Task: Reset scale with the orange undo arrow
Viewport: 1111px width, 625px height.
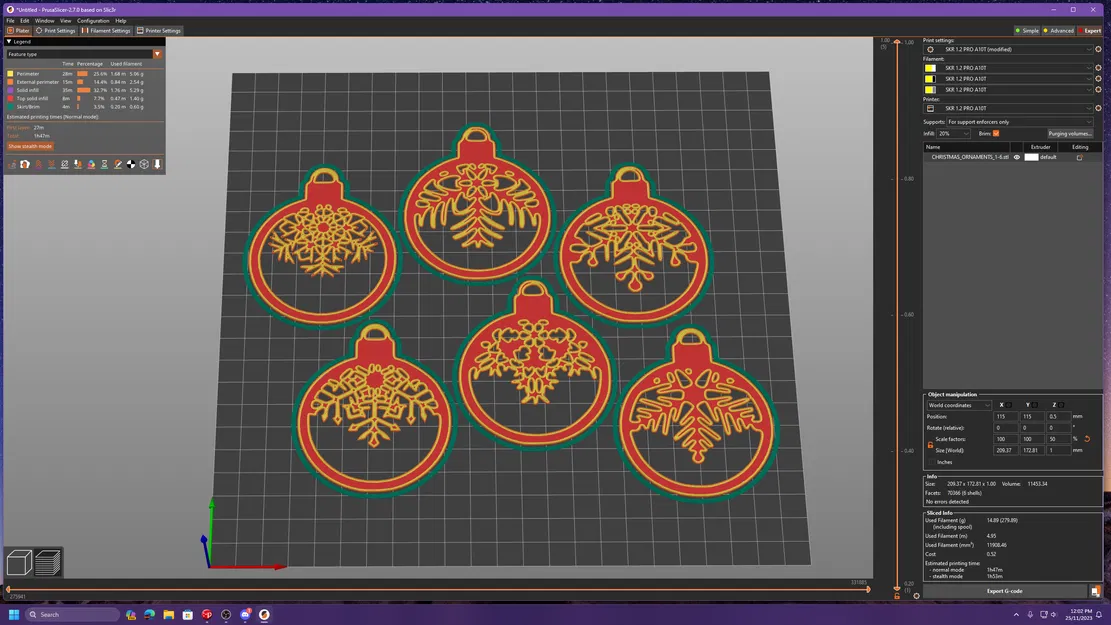Action: pos(1087,439)
